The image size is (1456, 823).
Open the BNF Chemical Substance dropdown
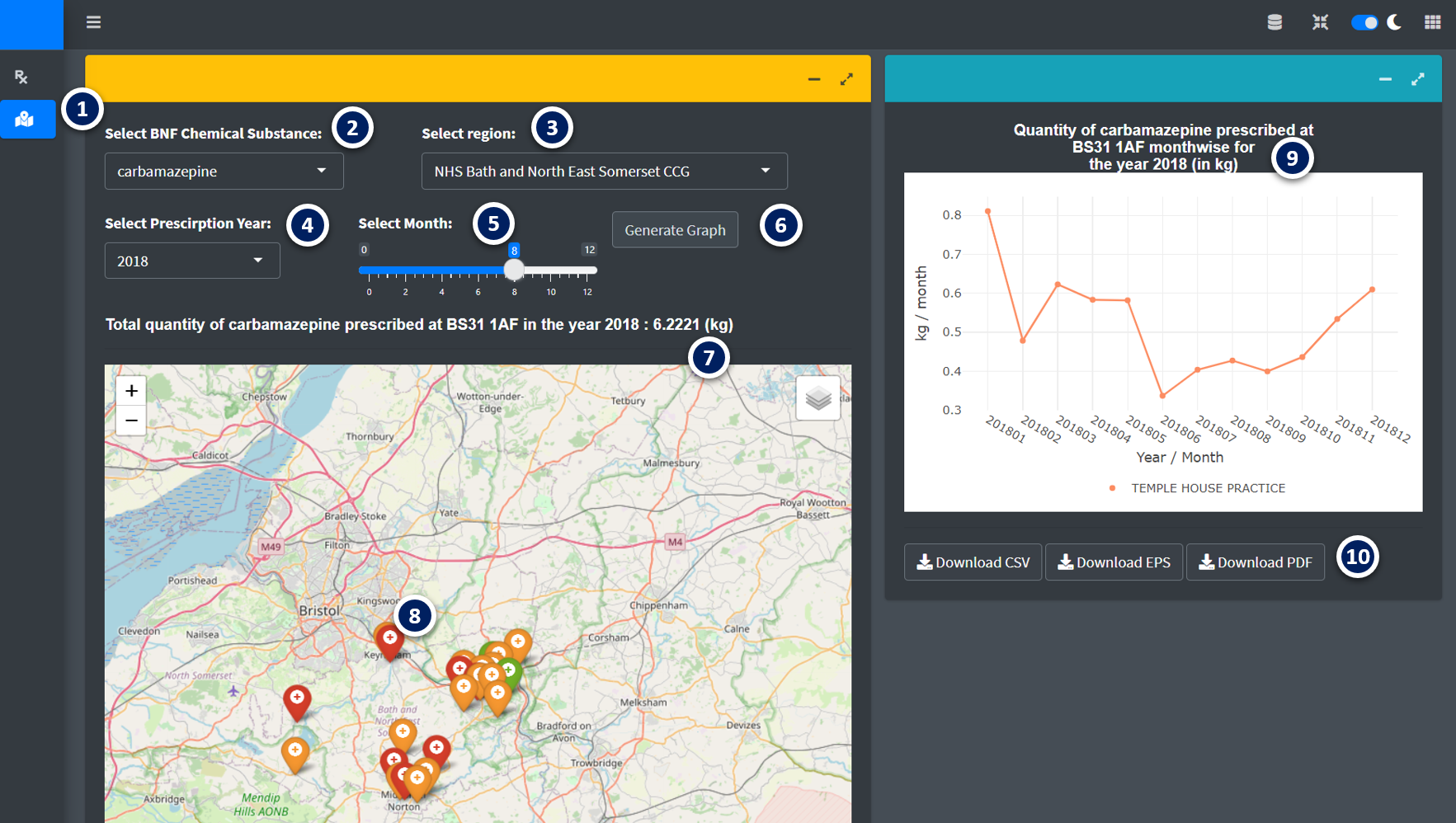tap(224, 172)
